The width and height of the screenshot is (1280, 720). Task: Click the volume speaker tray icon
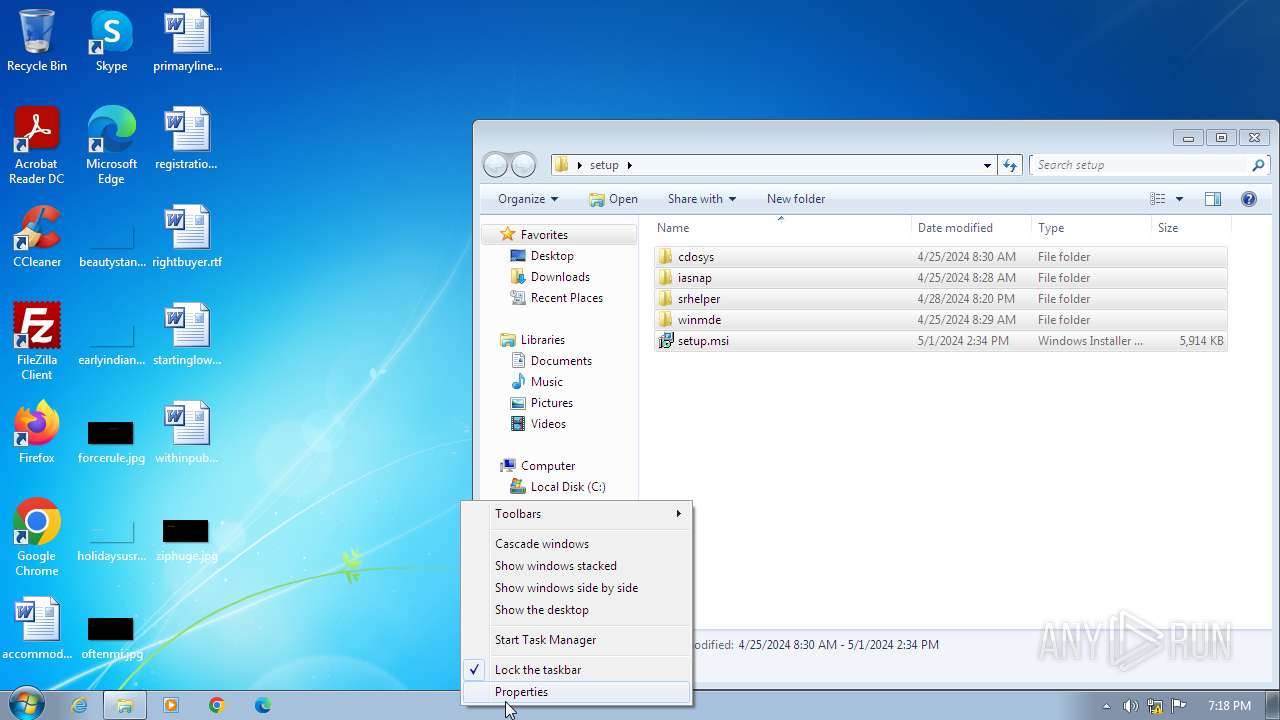(1130, 706)
